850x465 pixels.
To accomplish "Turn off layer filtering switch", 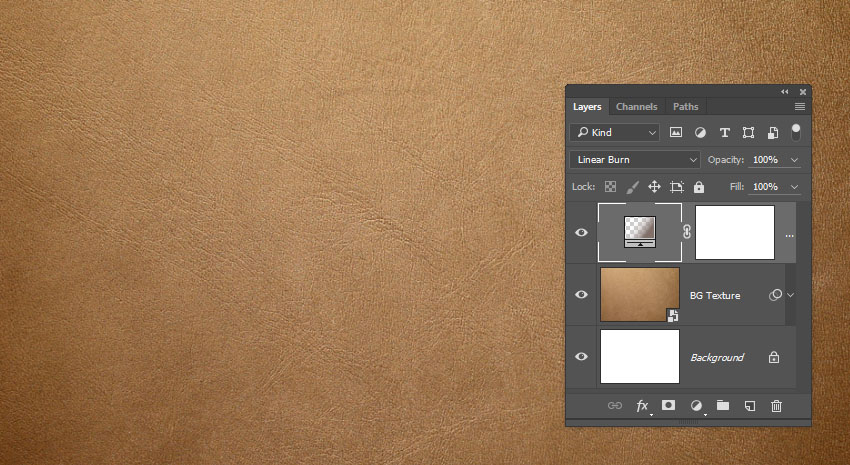I will pos(796,132).
